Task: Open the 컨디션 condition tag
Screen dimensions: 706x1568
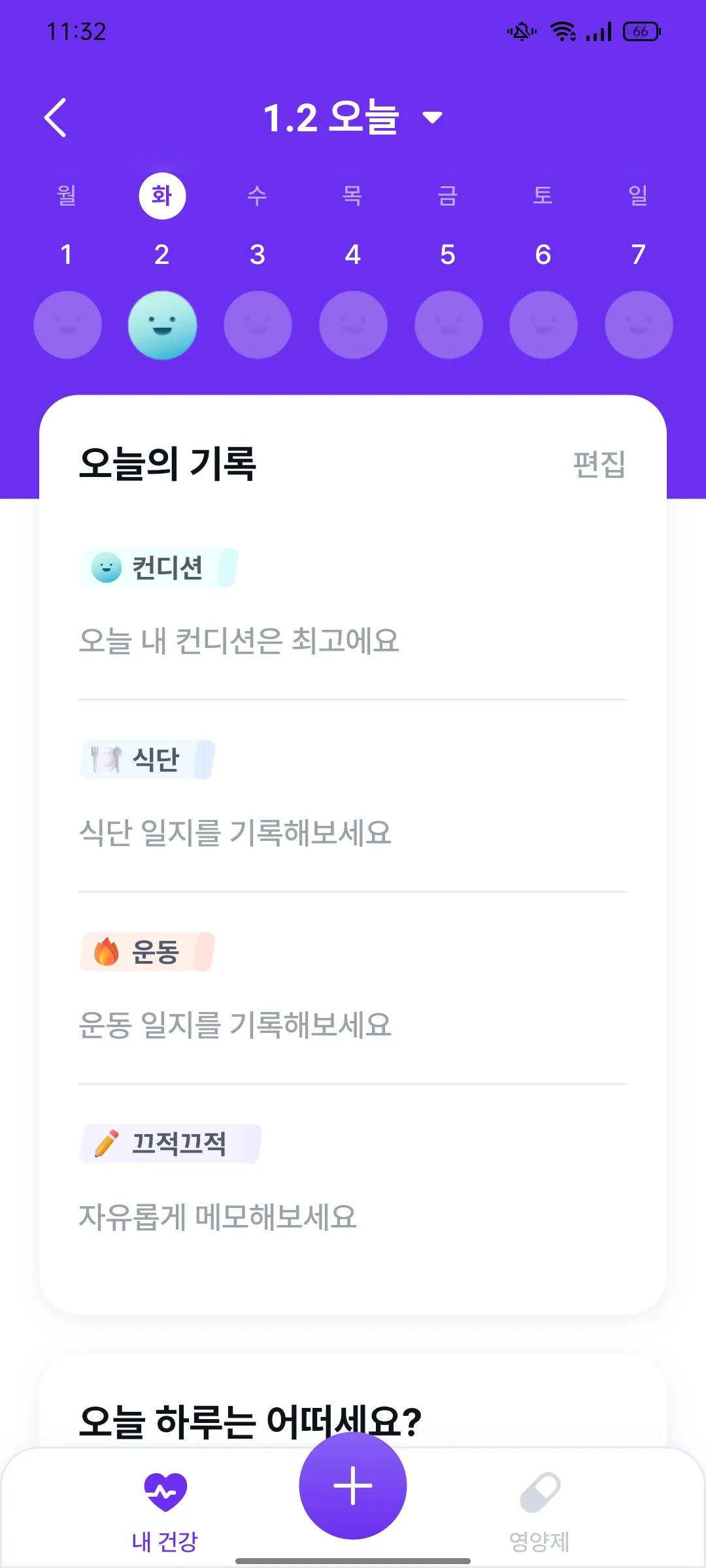Action: [x=159, y=568]
